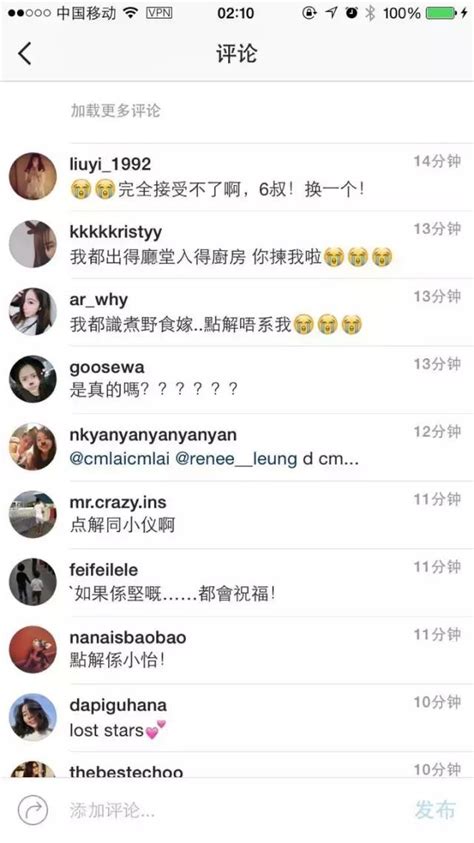
Task: Tap nkyanyanyanyanyan's avatar
Action: click(x=33, y=447)
